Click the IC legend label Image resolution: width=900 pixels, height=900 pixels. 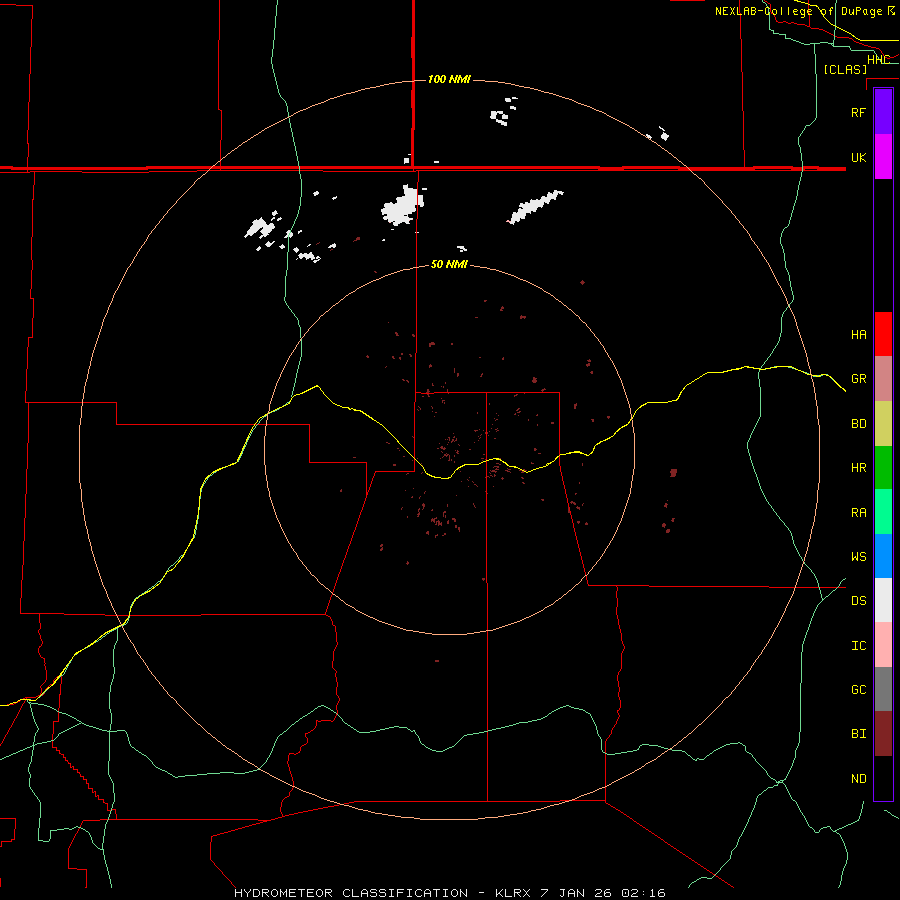tap(858, 646)
